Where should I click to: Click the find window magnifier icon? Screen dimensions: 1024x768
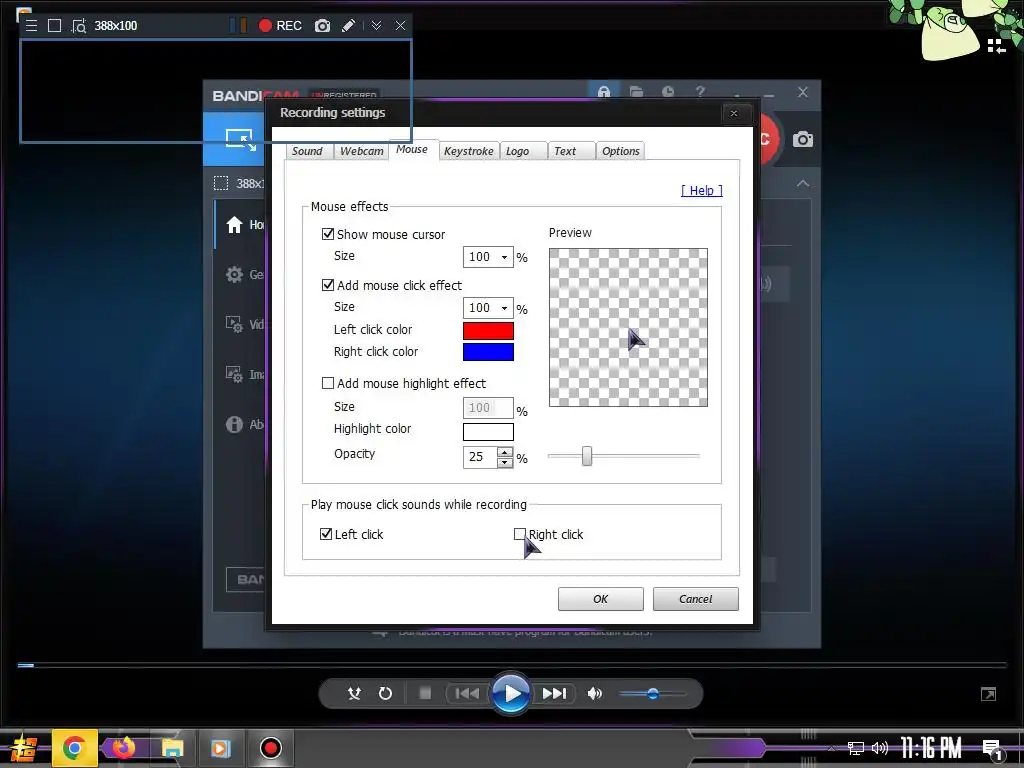(x=79, y=26)
